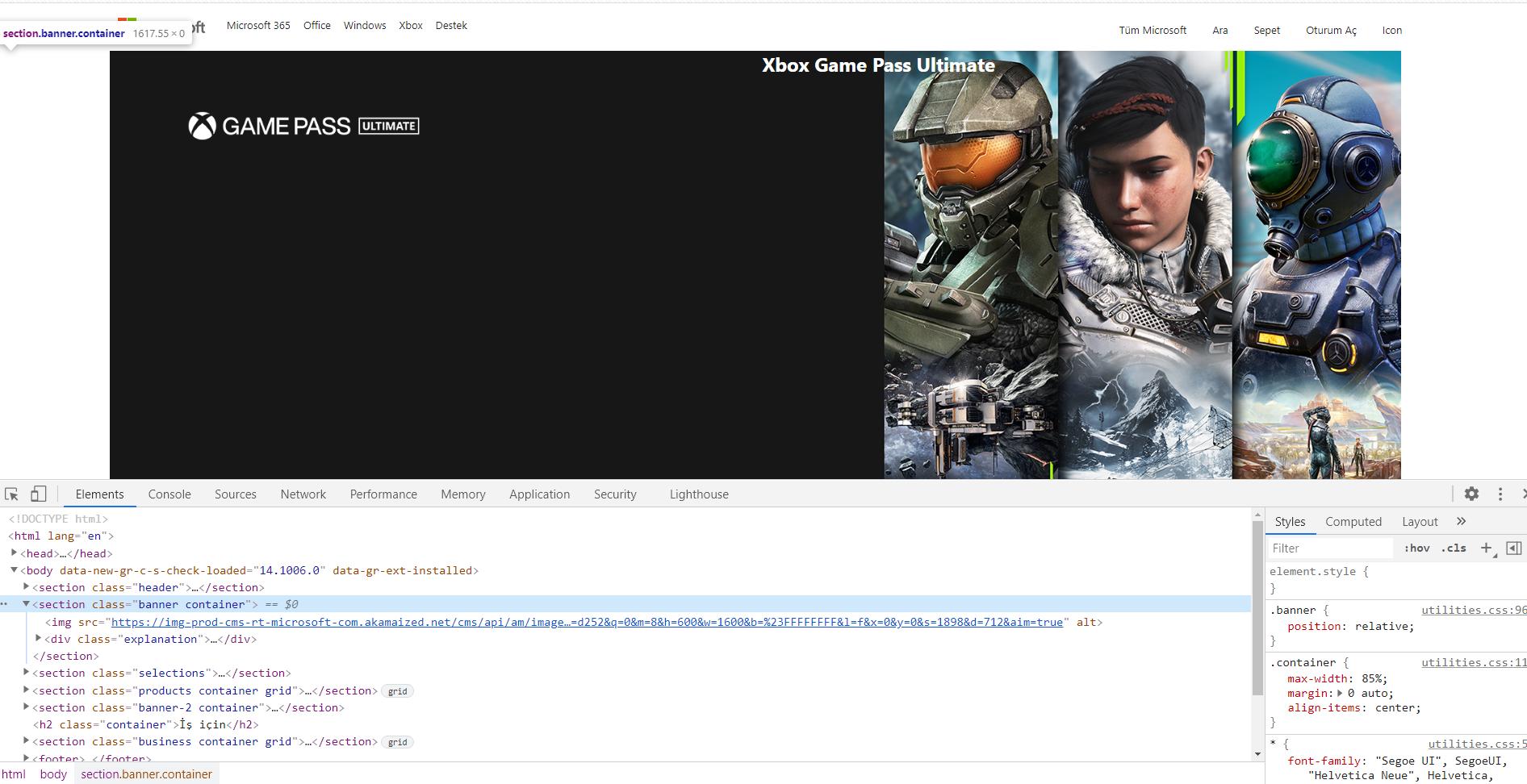This screenshot has width=1527, height=784.
Task: Select the h2 container İş için row
Action: pyautogui.click(x=146, y=724)
